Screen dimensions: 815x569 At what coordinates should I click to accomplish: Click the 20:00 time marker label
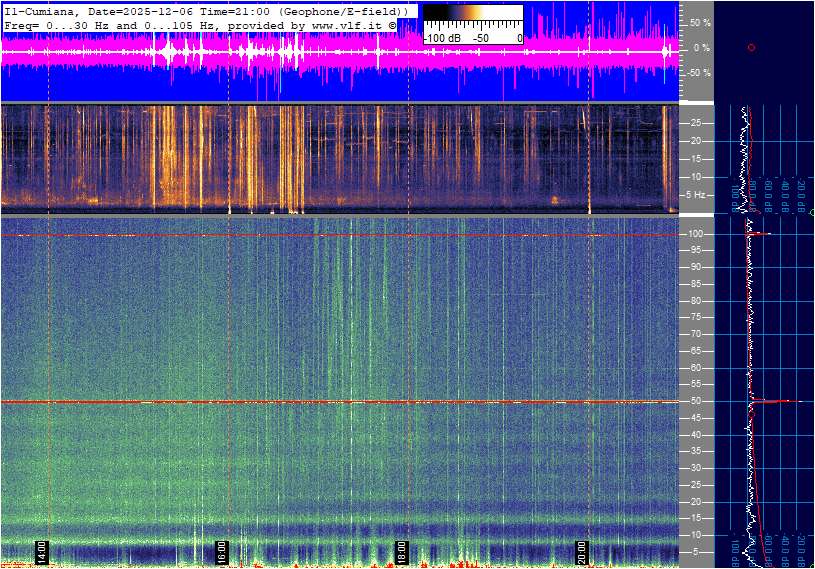click(x=582, y=552)
